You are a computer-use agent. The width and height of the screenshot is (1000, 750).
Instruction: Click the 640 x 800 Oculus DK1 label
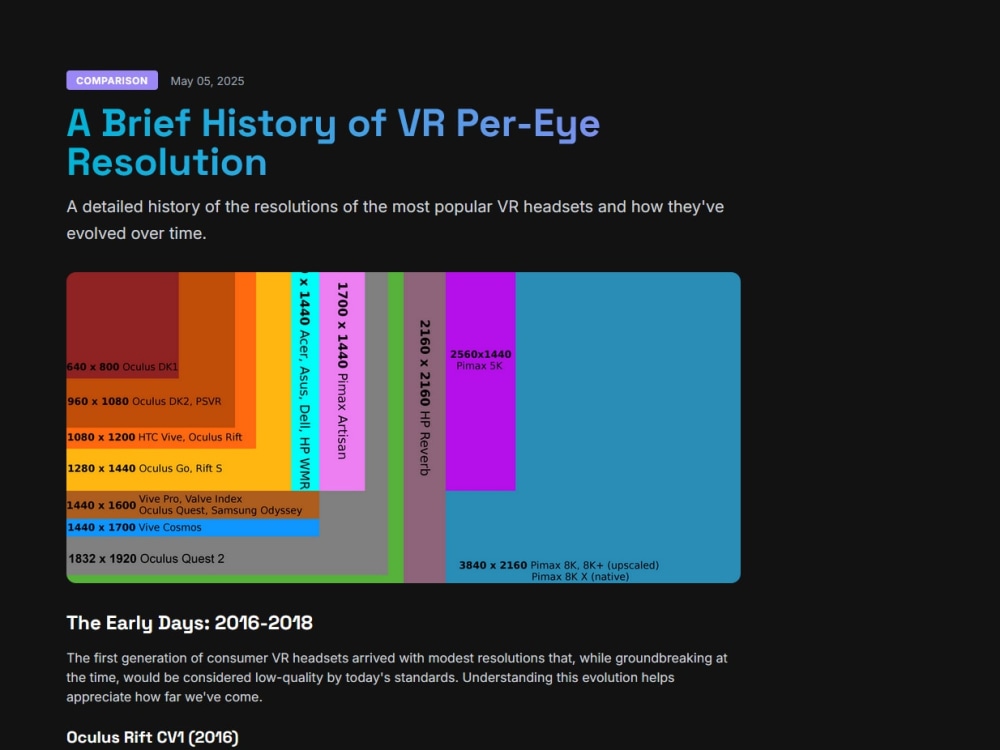click(x=122, y=367)
